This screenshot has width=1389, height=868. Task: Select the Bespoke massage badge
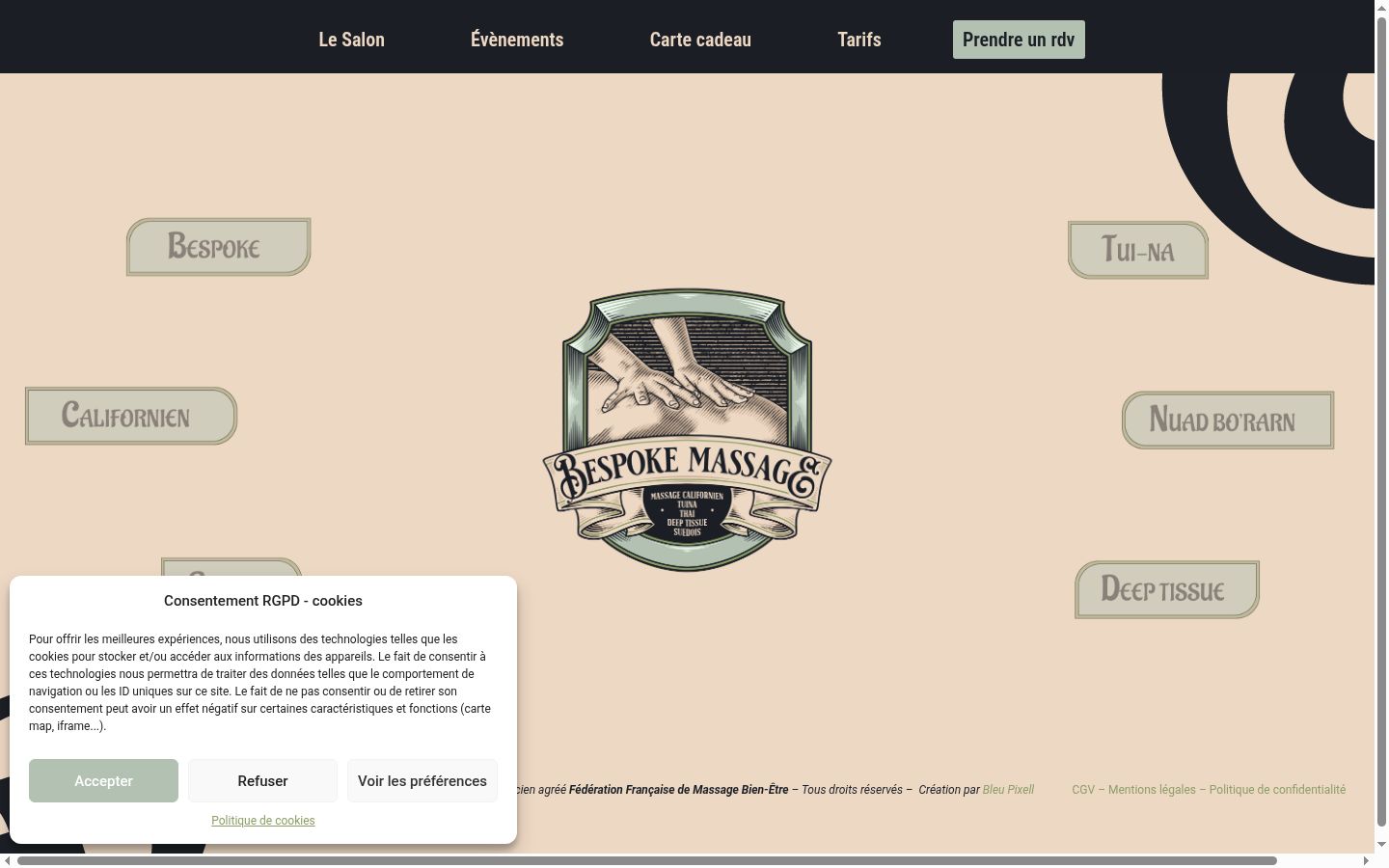click(219, 247)
